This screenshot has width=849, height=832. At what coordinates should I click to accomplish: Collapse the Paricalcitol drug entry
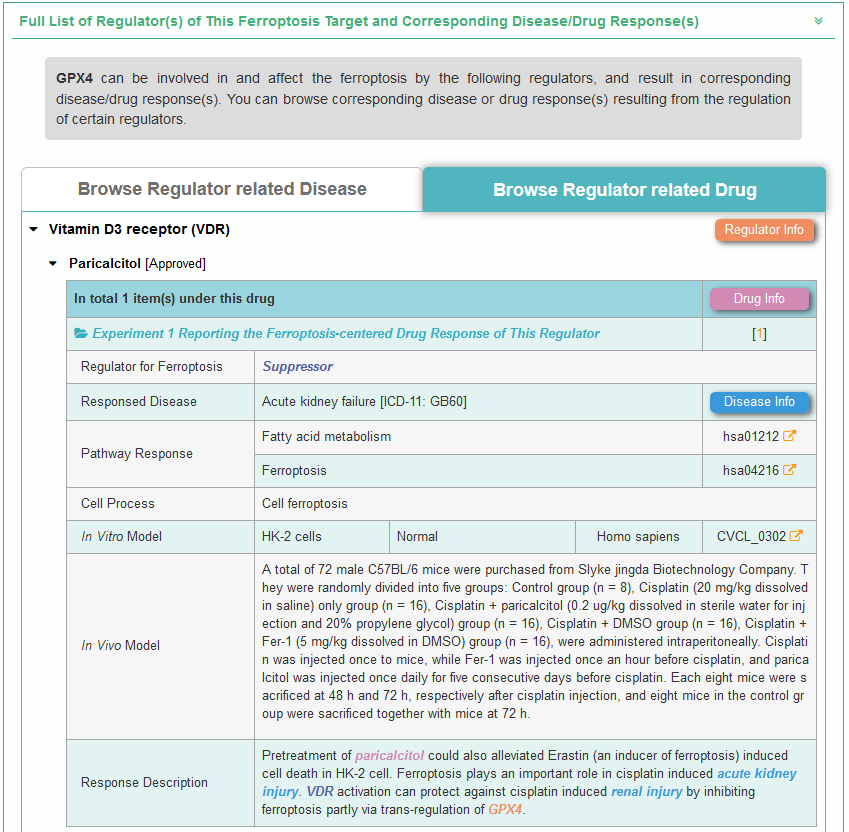point(55,264)
